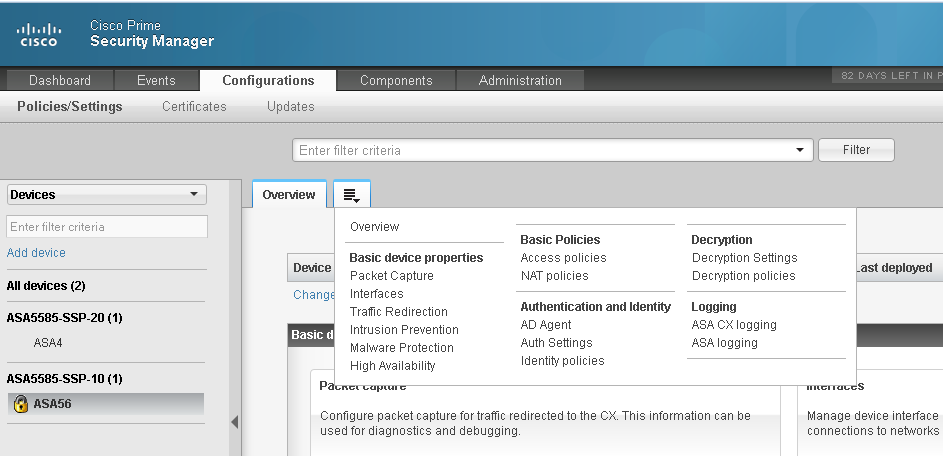This screenshot has height=457, width=943.
Task: Click the Last deployed column header
Action: pos(894,268)
